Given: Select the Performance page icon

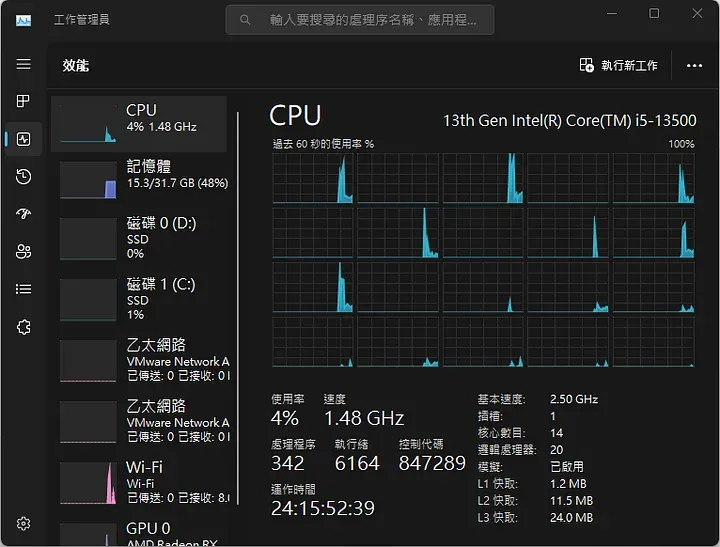Looking at the screenshot, I should (23, 139).
